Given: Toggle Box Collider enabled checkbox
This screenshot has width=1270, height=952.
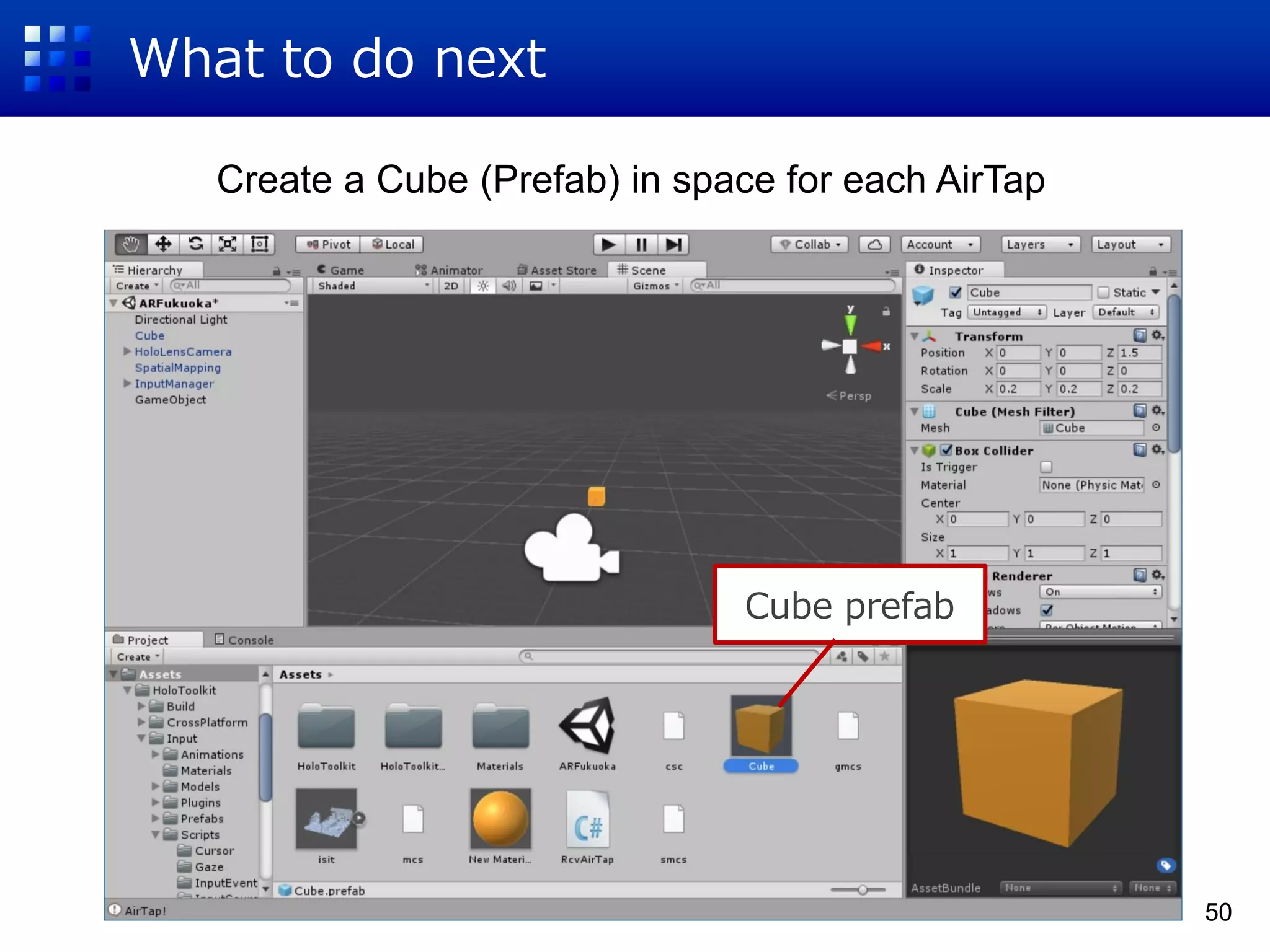Looking at the screenshot, I should coord(946,451).
